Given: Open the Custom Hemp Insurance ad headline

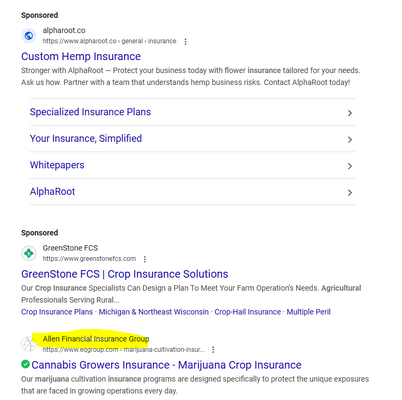Looking at the screenshot, I should (x=81, y=56).
